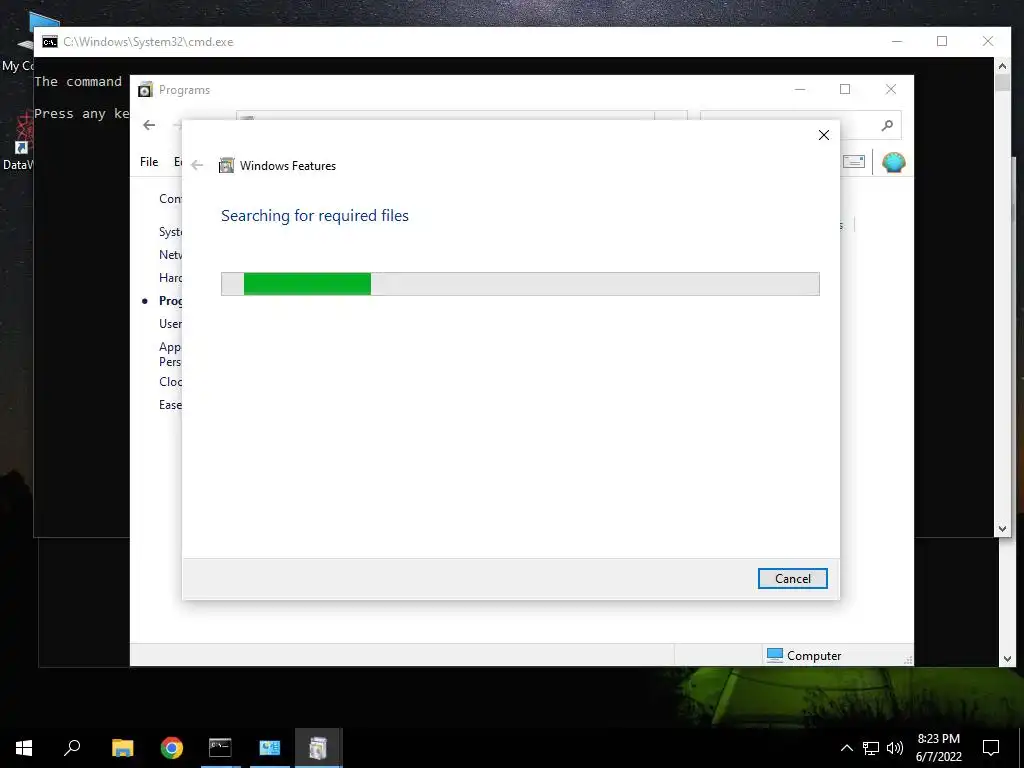
Task: Click Computer icon in status bar
Action: point(775,655)
